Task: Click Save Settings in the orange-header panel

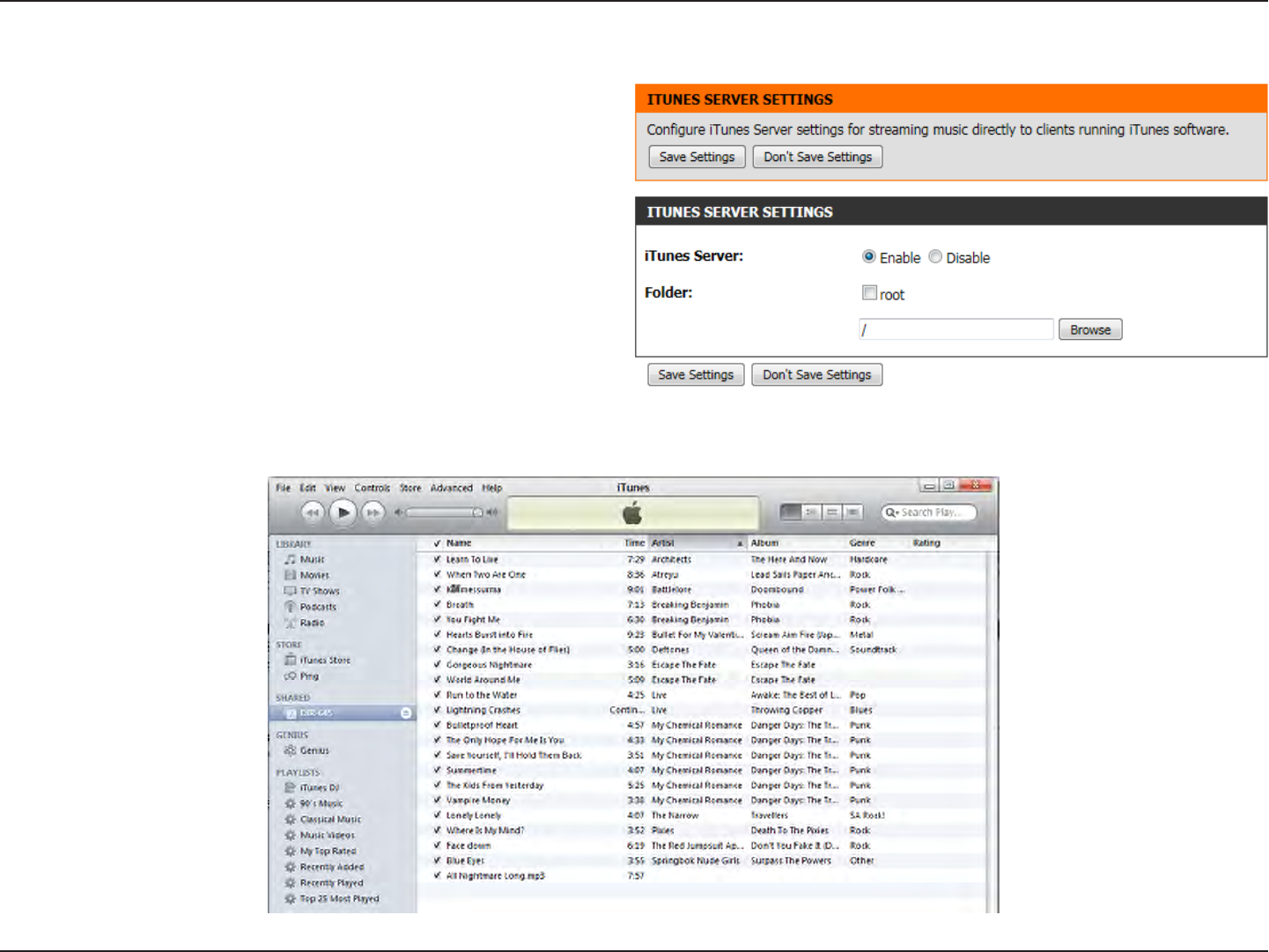Action: (697, 157)
